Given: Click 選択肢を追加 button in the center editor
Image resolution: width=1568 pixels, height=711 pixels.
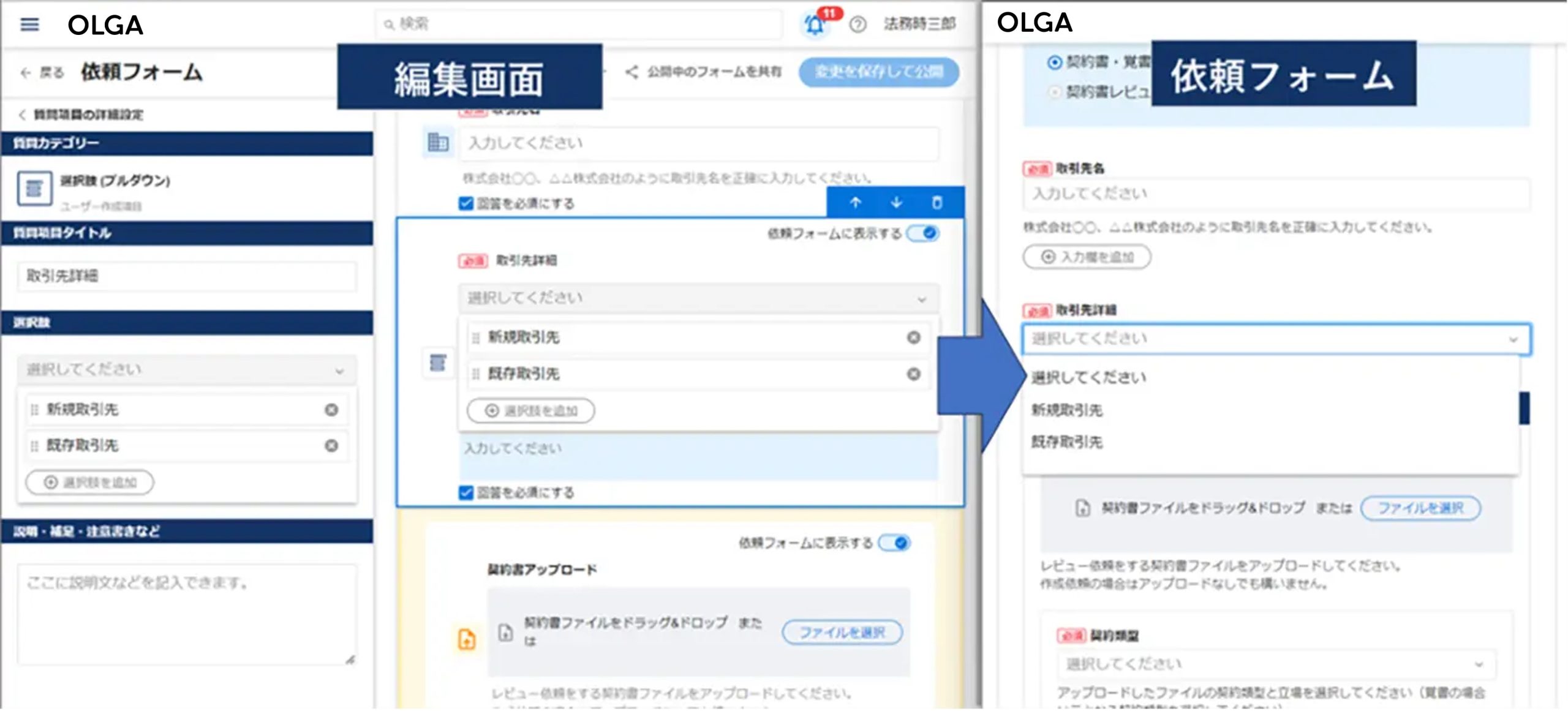Looking at the screenshot, I should (530, 411).
